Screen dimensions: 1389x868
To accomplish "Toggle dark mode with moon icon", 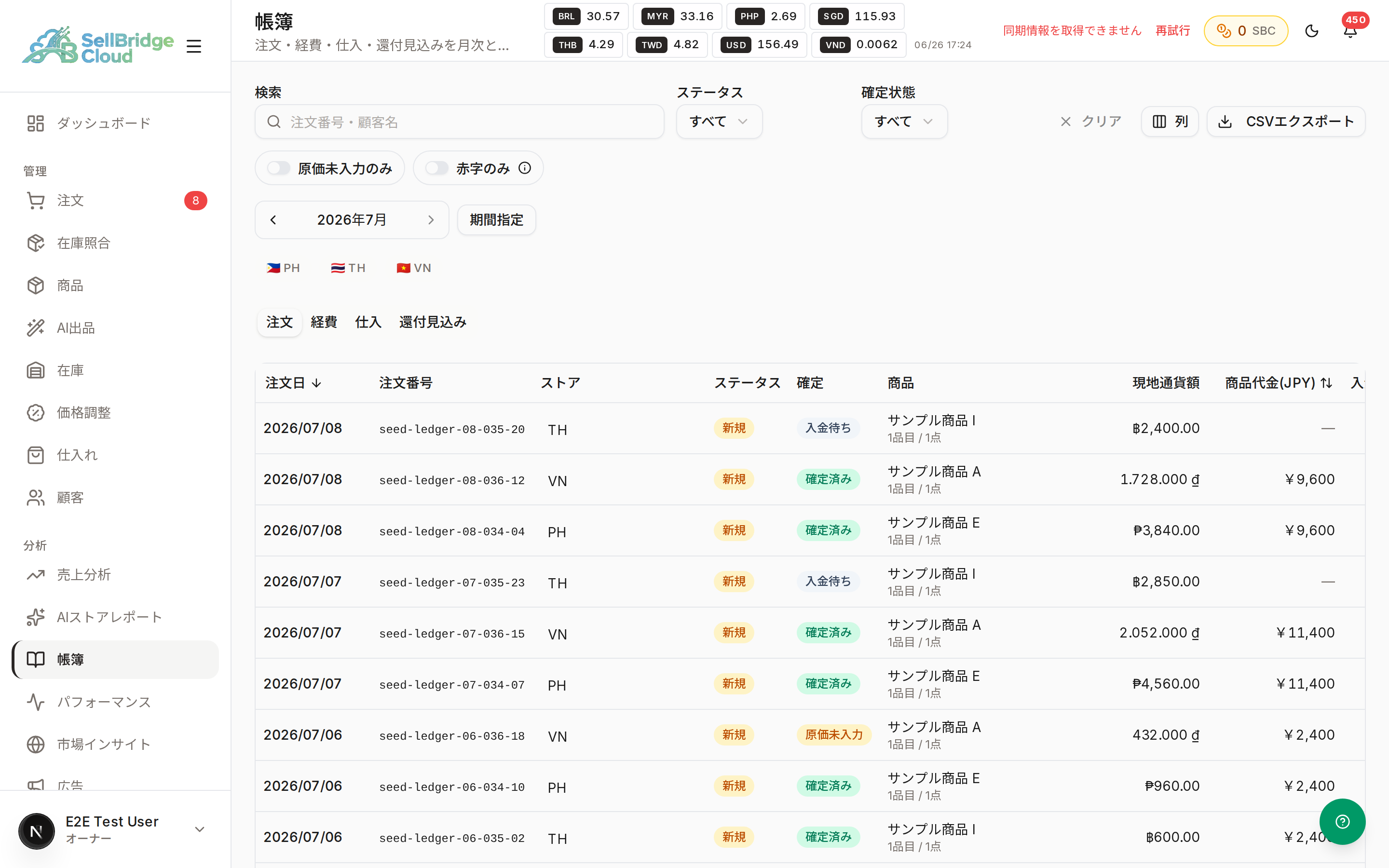I will point(1311,30).
